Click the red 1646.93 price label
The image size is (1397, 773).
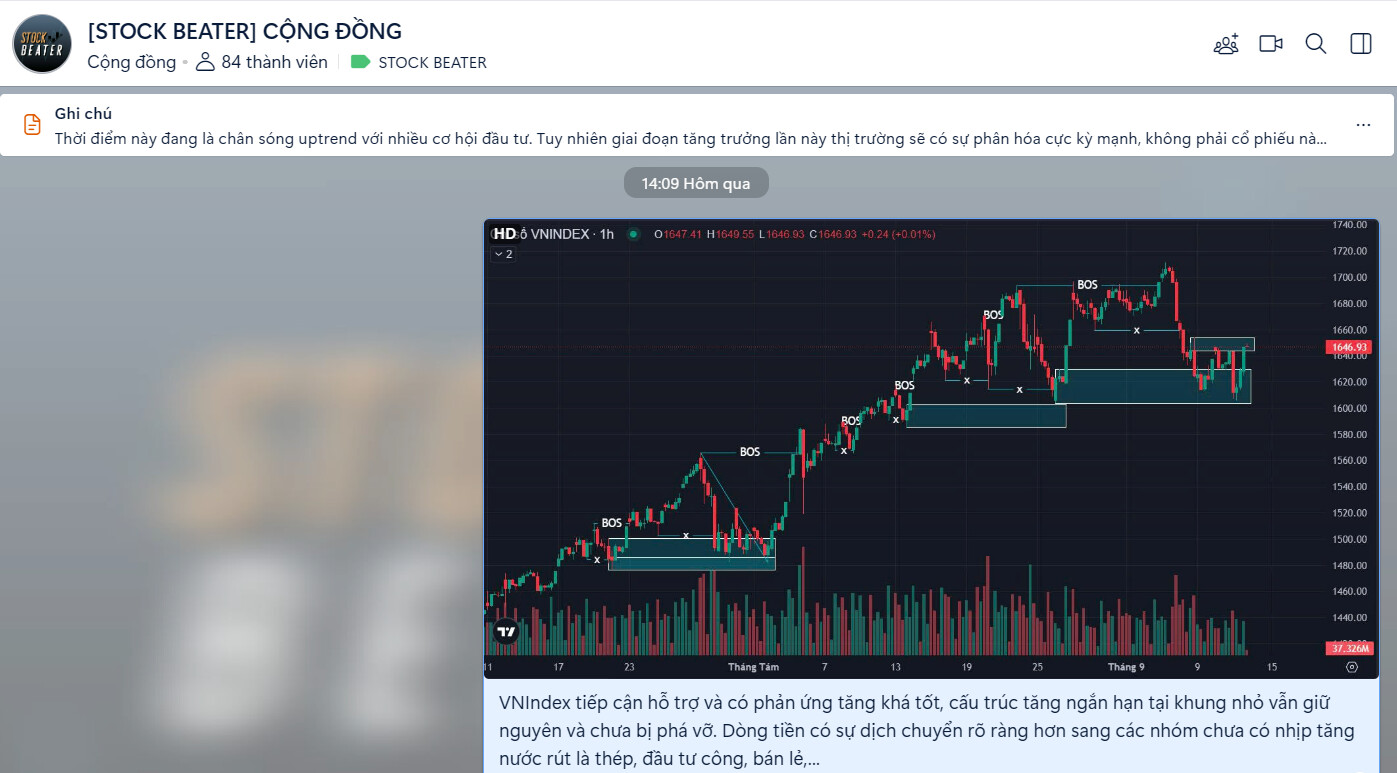pyautogui.click(x=1349, y=347)
